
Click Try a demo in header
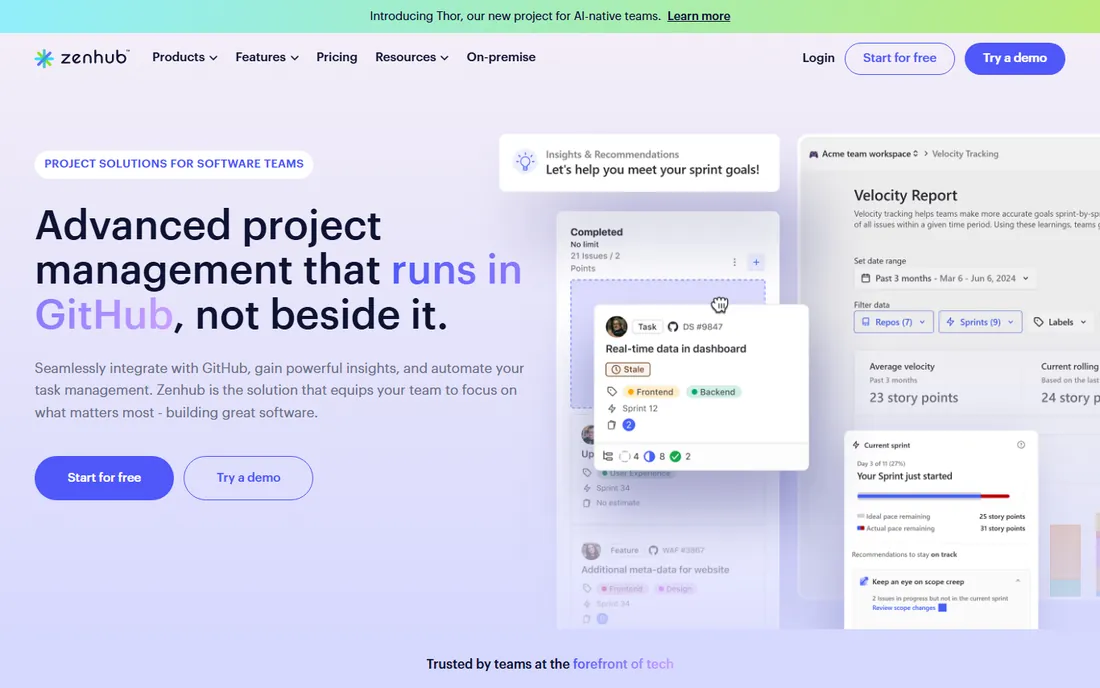(x=1014, y=58)
